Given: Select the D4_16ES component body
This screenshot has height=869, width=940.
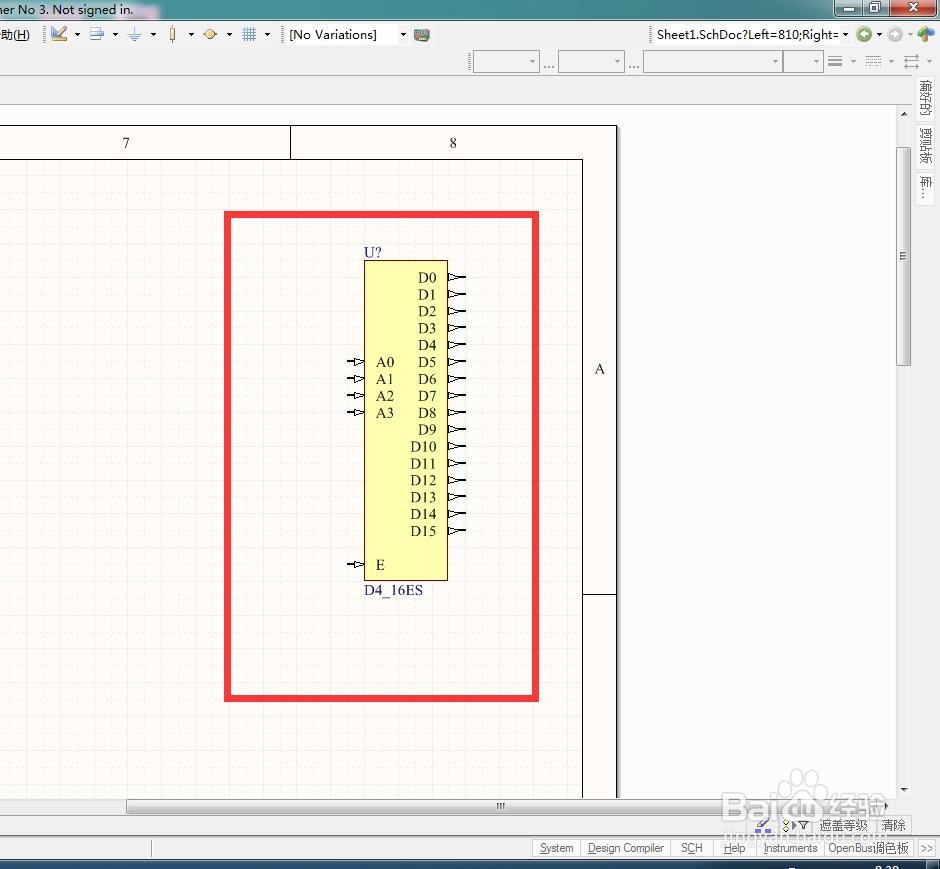Looking at the screenshot, I should point(405,420).
